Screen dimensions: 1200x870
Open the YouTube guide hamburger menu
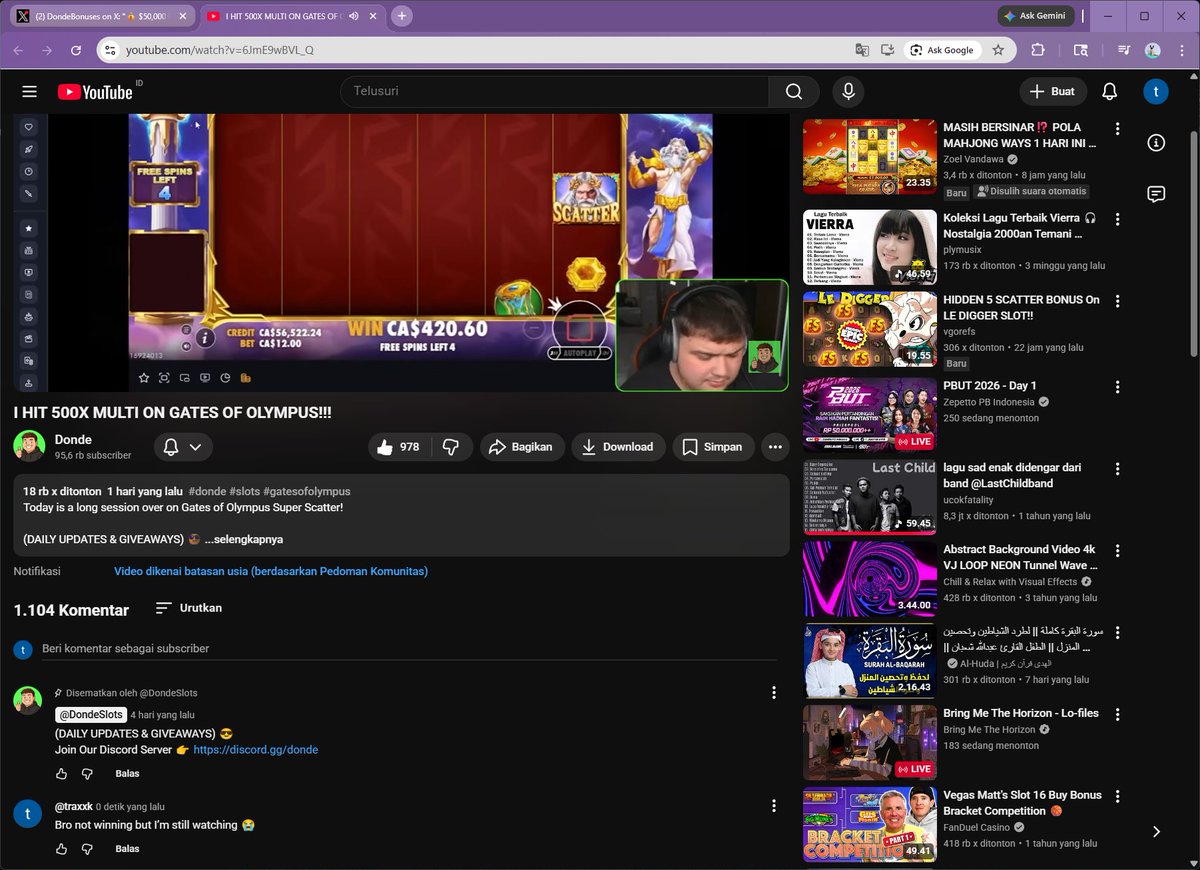[x=29, y=91]
